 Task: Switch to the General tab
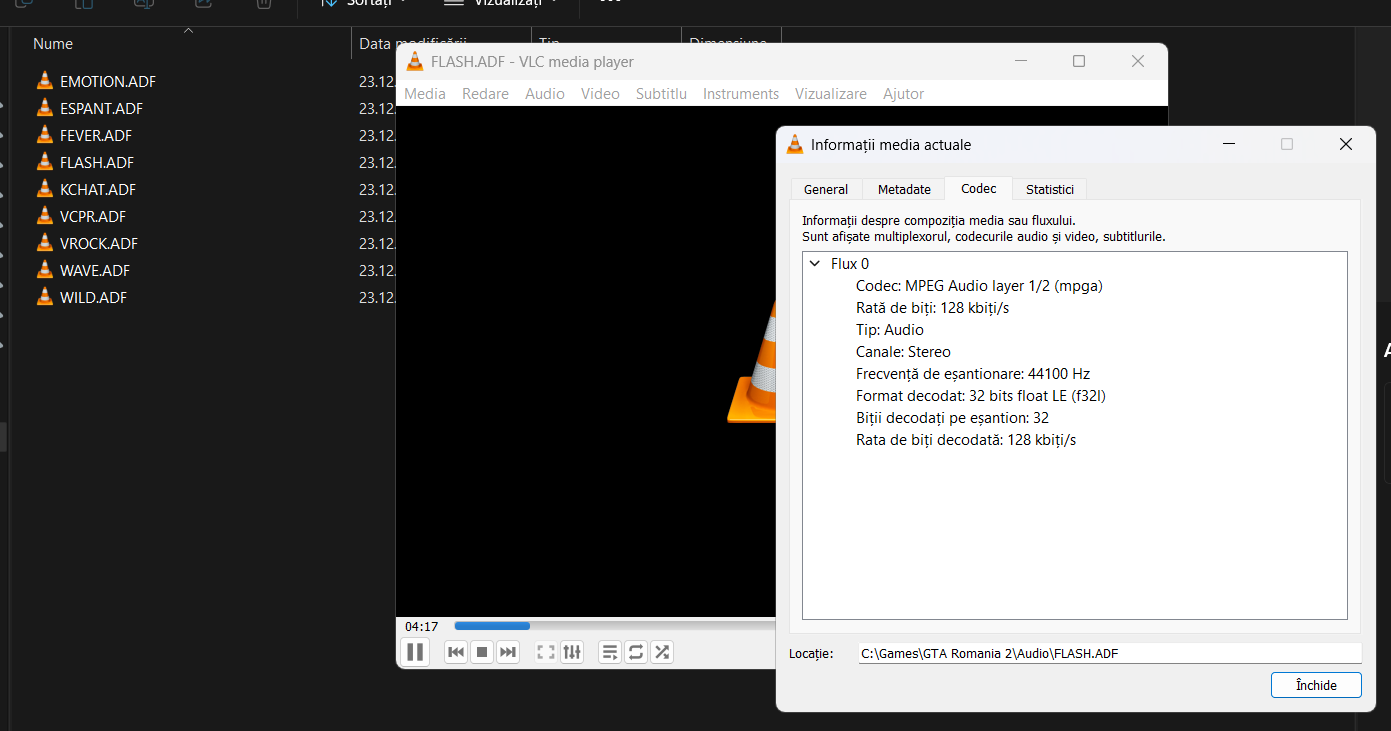point(826,189)
